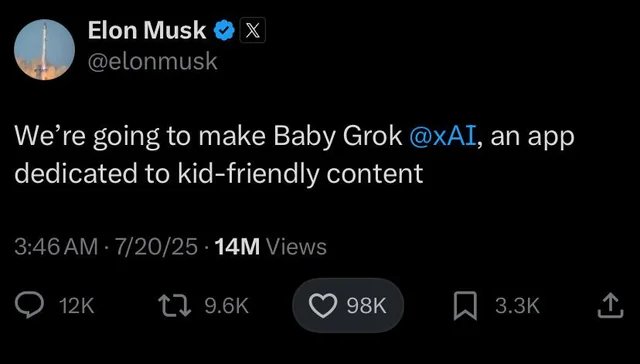Open Elon Musk's rocket profile picture
The width and height of the screenshot is (640, 364).
(44, 50)
